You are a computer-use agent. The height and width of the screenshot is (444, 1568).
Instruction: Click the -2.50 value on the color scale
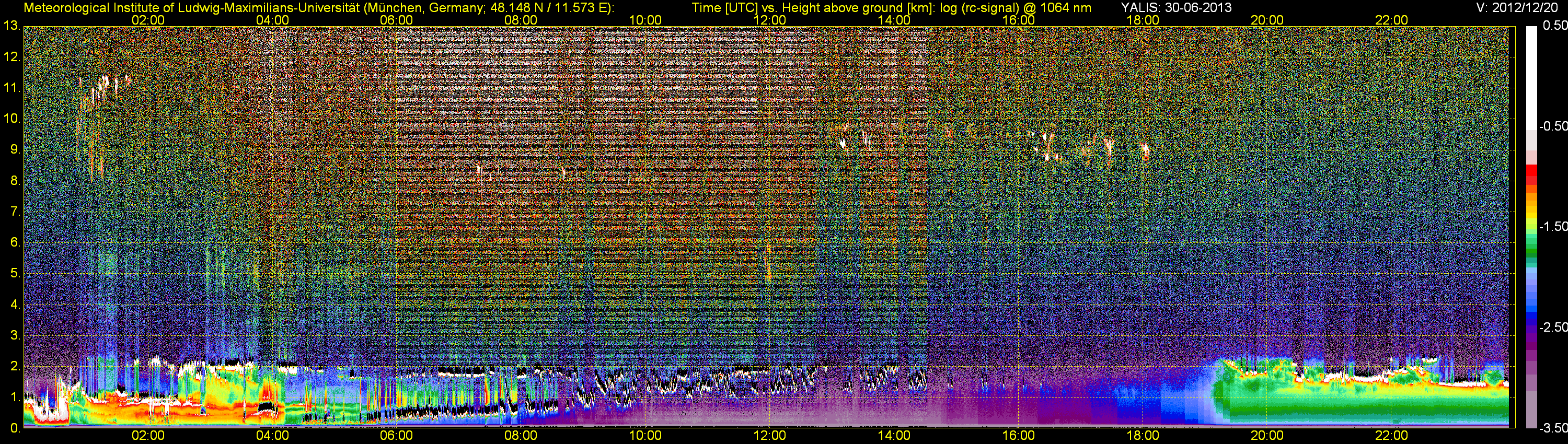point(1553,327)
